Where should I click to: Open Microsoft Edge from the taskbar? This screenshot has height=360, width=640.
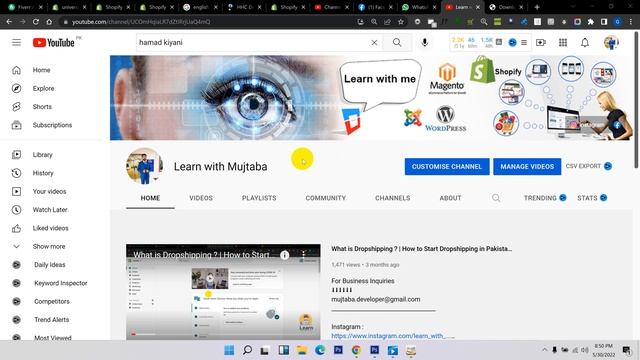[x=320, y=350]
